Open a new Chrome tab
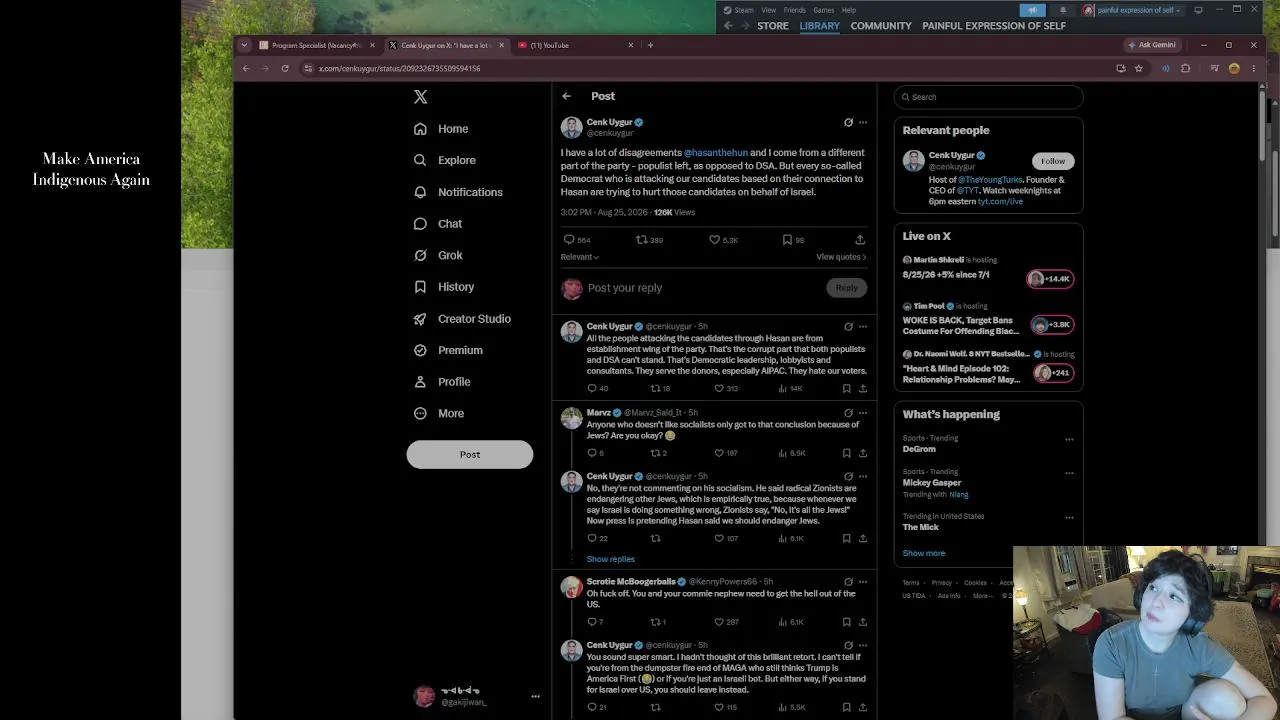1280x720 pixels. coord(650,45)
